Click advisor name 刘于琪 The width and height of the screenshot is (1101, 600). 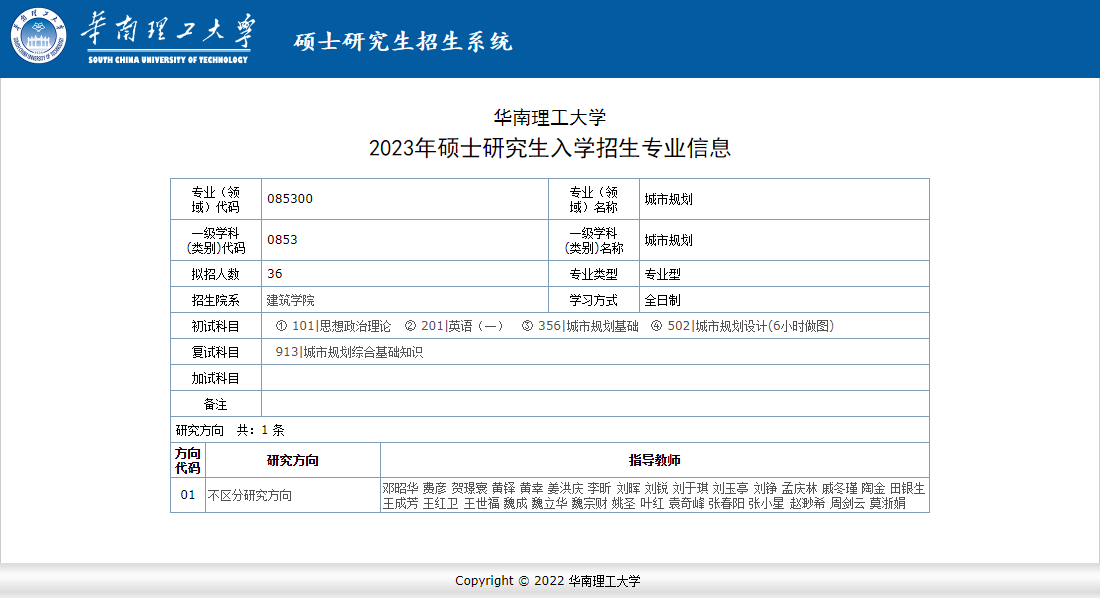click(690, 488)
